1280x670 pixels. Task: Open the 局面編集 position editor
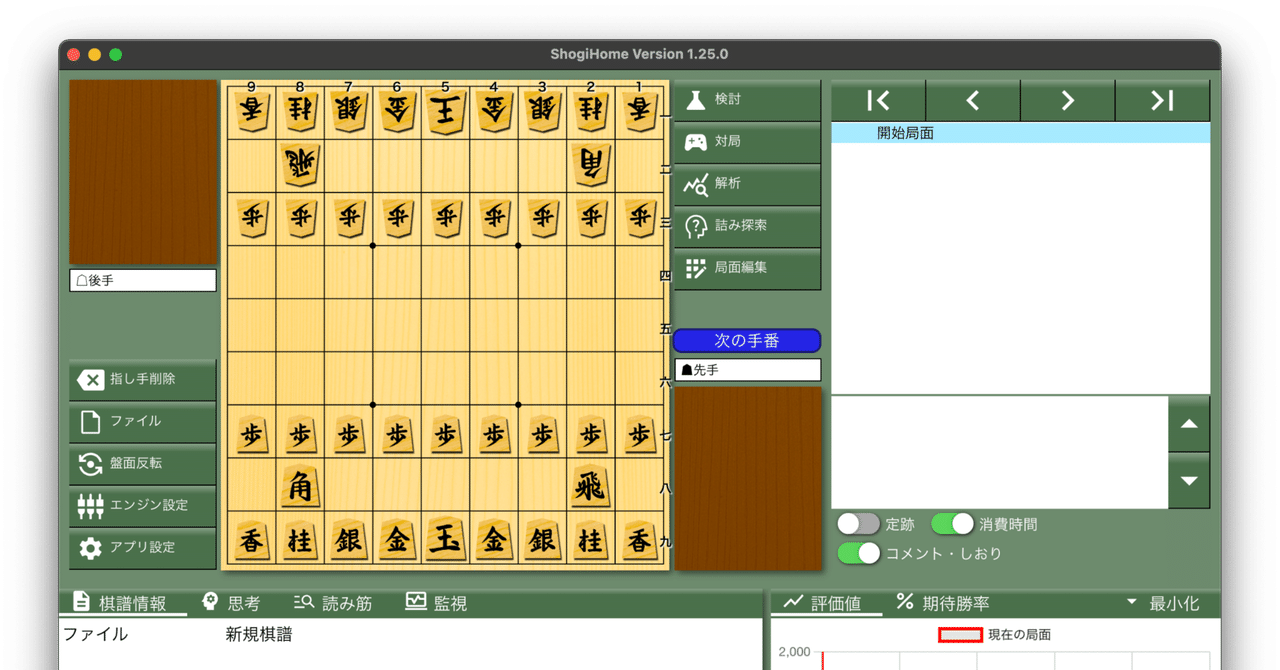pos(747,269)
